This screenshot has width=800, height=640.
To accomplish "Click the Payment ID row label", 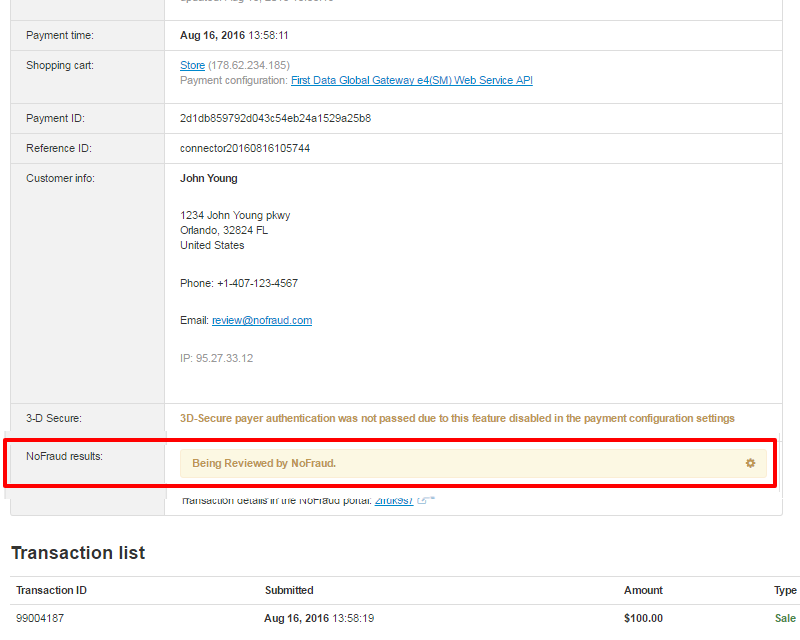I will 55,118.
